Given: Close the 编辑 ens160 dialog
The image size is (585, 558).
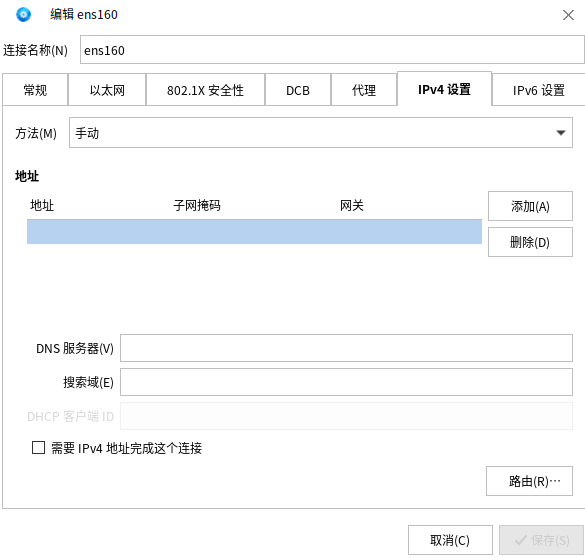Looking at the screenshot, I should (x=568, y=15).
